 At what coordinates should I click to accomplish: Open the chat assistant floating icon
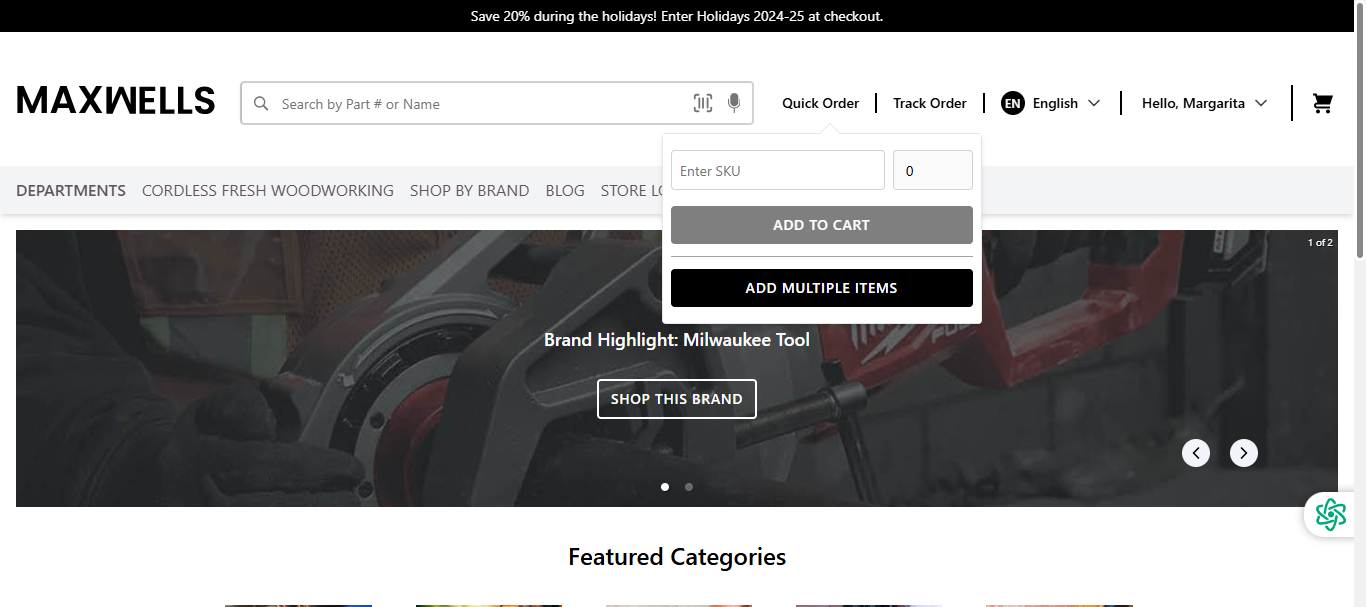[1331, 514]
